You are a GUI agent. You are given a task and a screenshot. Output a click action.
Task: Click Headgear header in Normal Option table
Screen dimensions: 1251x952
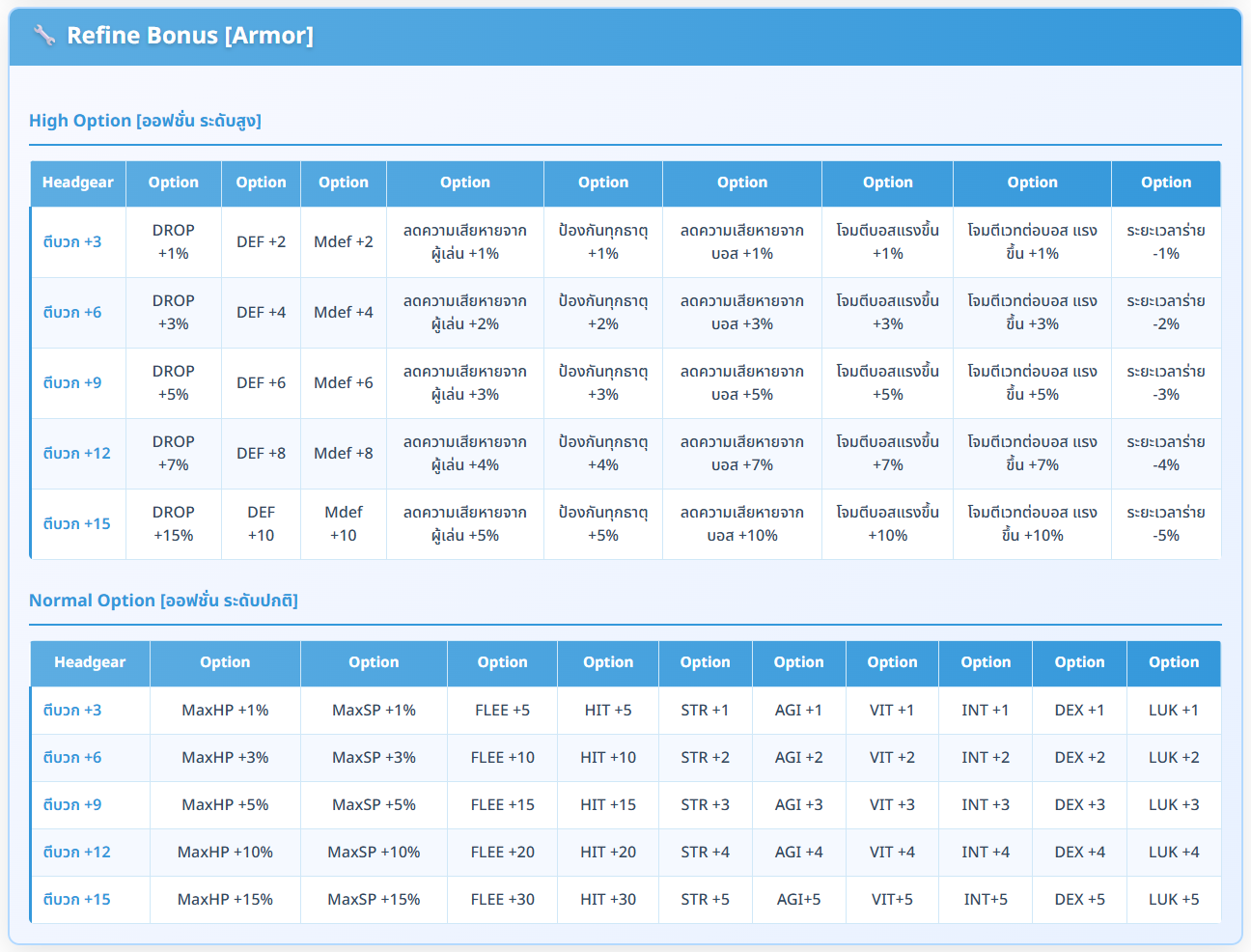click(90, 662)
